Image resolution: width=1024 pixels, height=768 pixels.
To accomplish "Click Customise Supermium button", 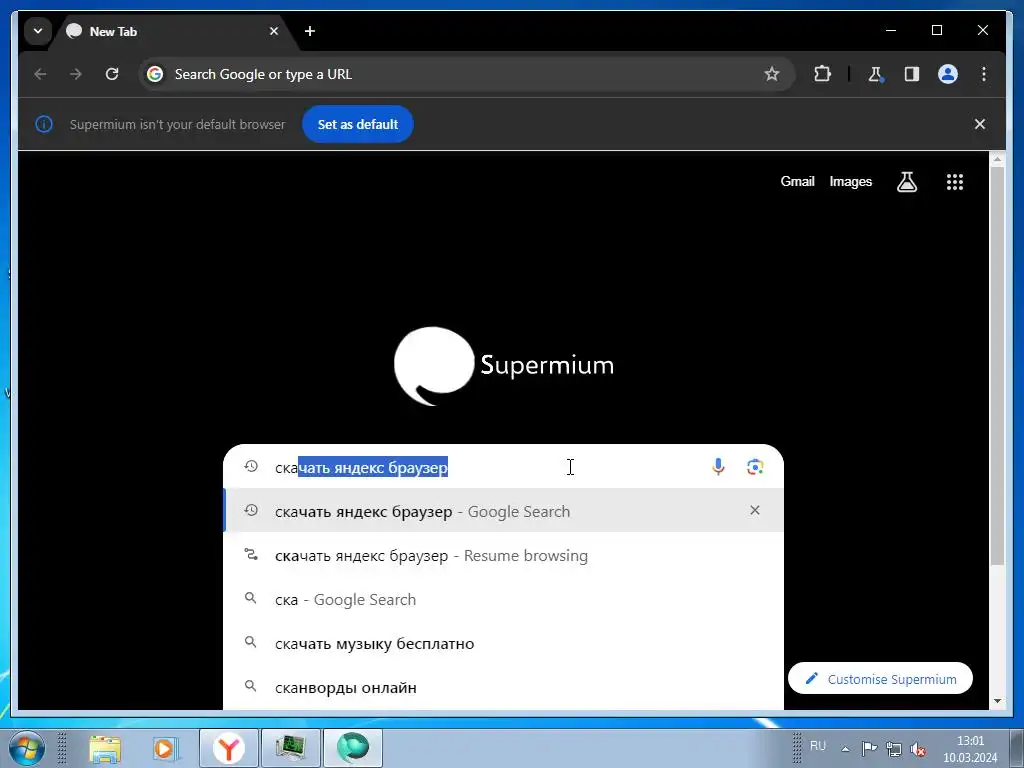I will point(880,679).
